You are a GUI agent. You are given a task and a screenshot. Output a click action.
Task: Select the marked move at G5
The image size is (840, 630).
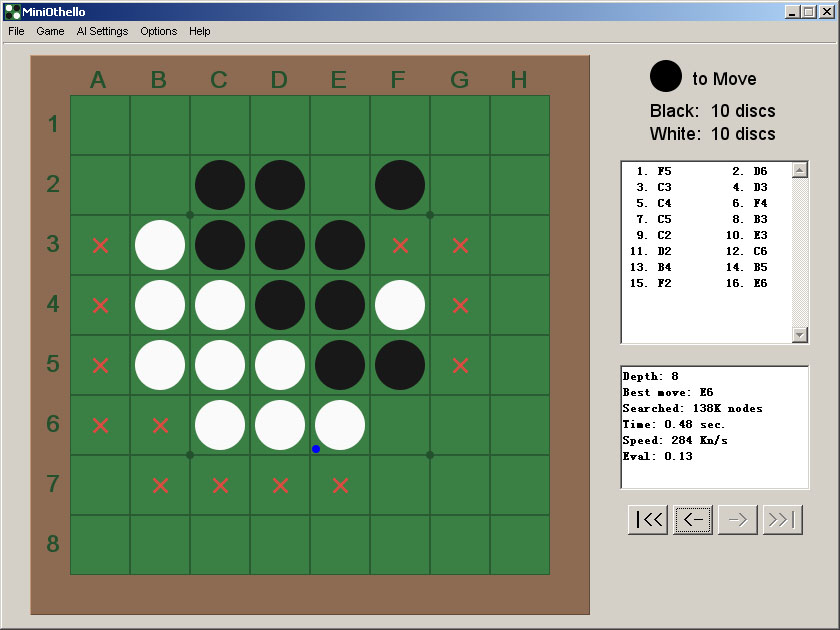[460, 365]
